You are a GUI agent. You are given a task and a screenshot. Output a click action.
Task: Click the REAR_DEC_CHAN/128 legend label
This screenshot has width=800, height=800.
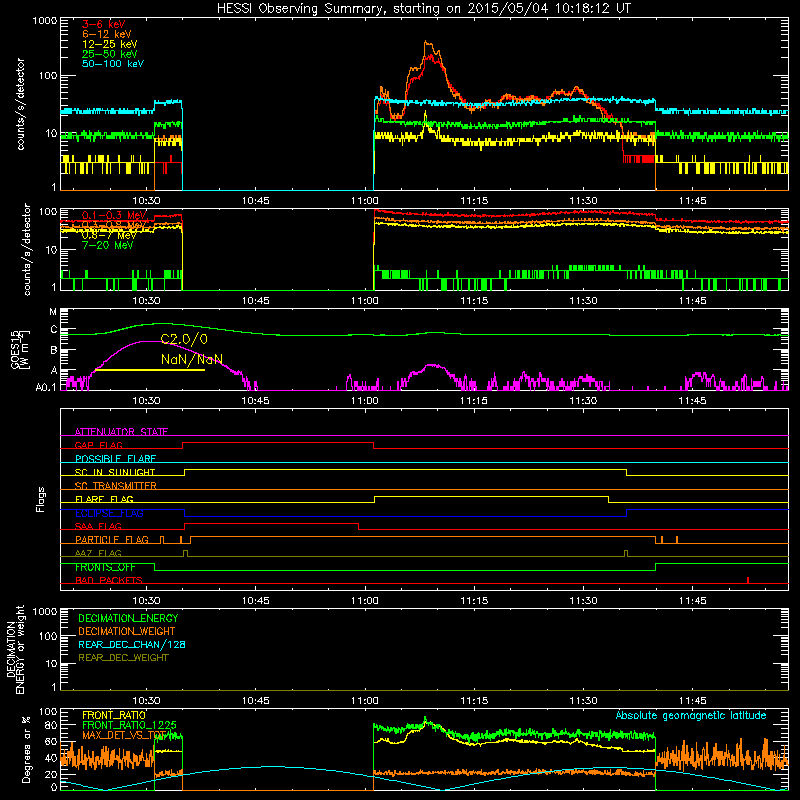point(132,644)
